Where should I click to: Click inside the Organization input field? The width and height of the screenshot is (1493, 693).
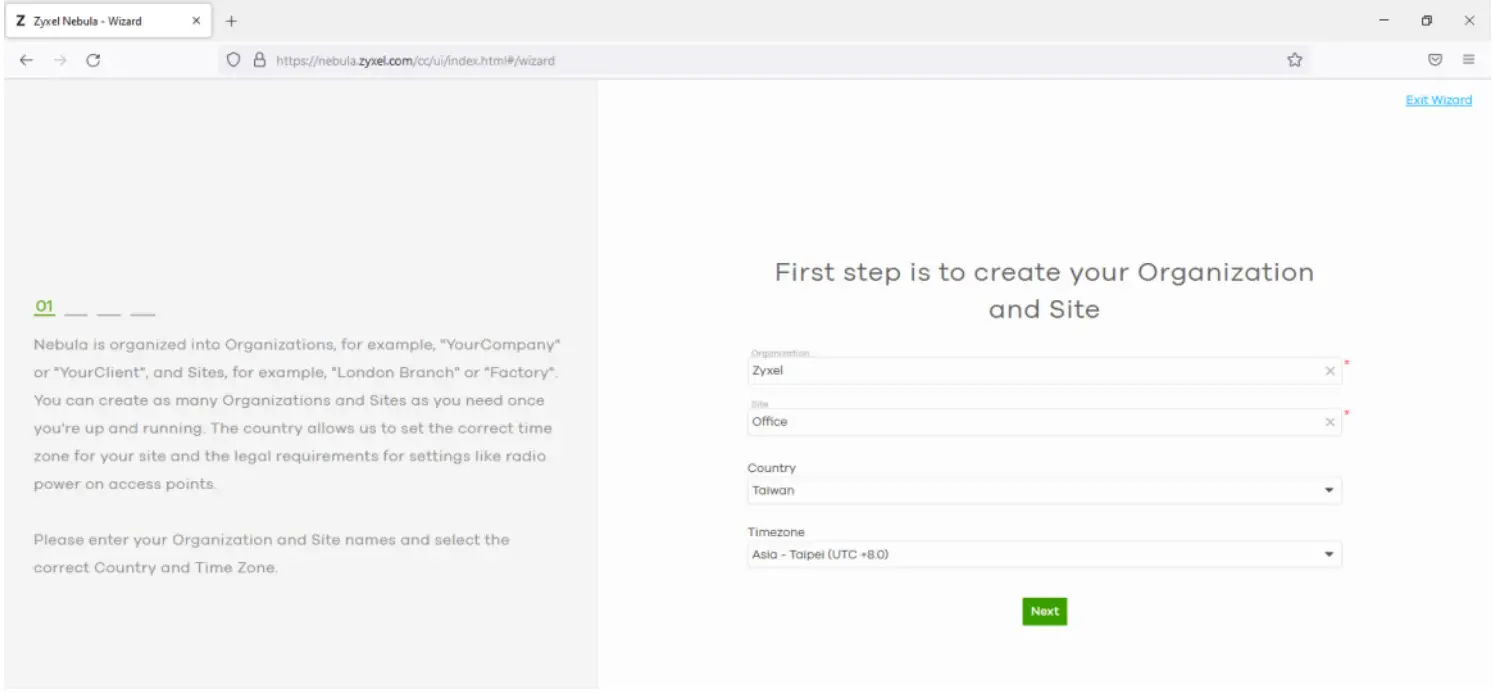click(1000, 370)
